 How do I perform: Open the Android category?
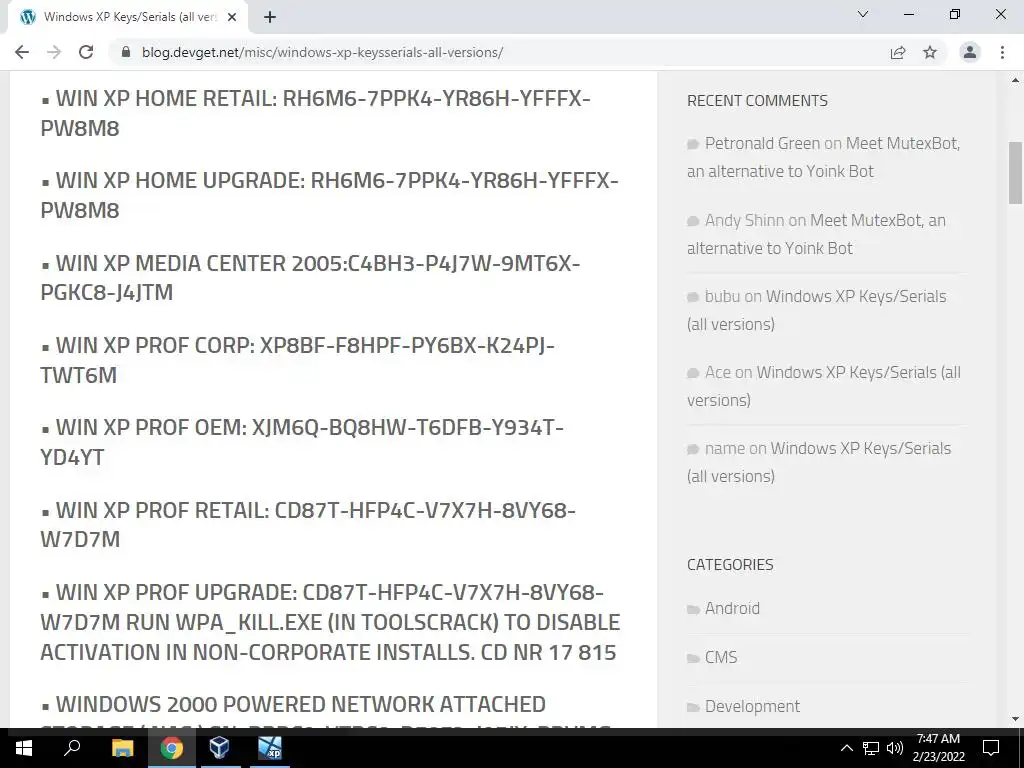[732, 609]
